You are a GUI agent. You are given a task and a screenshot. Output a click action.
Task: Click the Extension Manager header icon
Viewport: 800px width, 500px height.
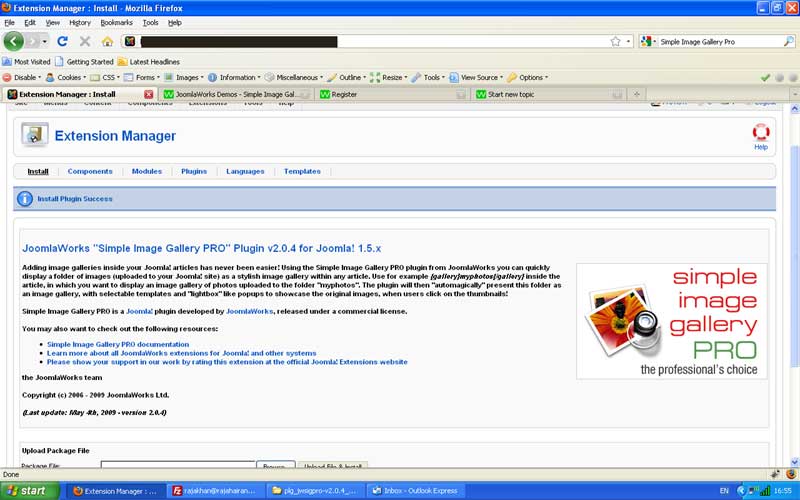click(35, 135)
